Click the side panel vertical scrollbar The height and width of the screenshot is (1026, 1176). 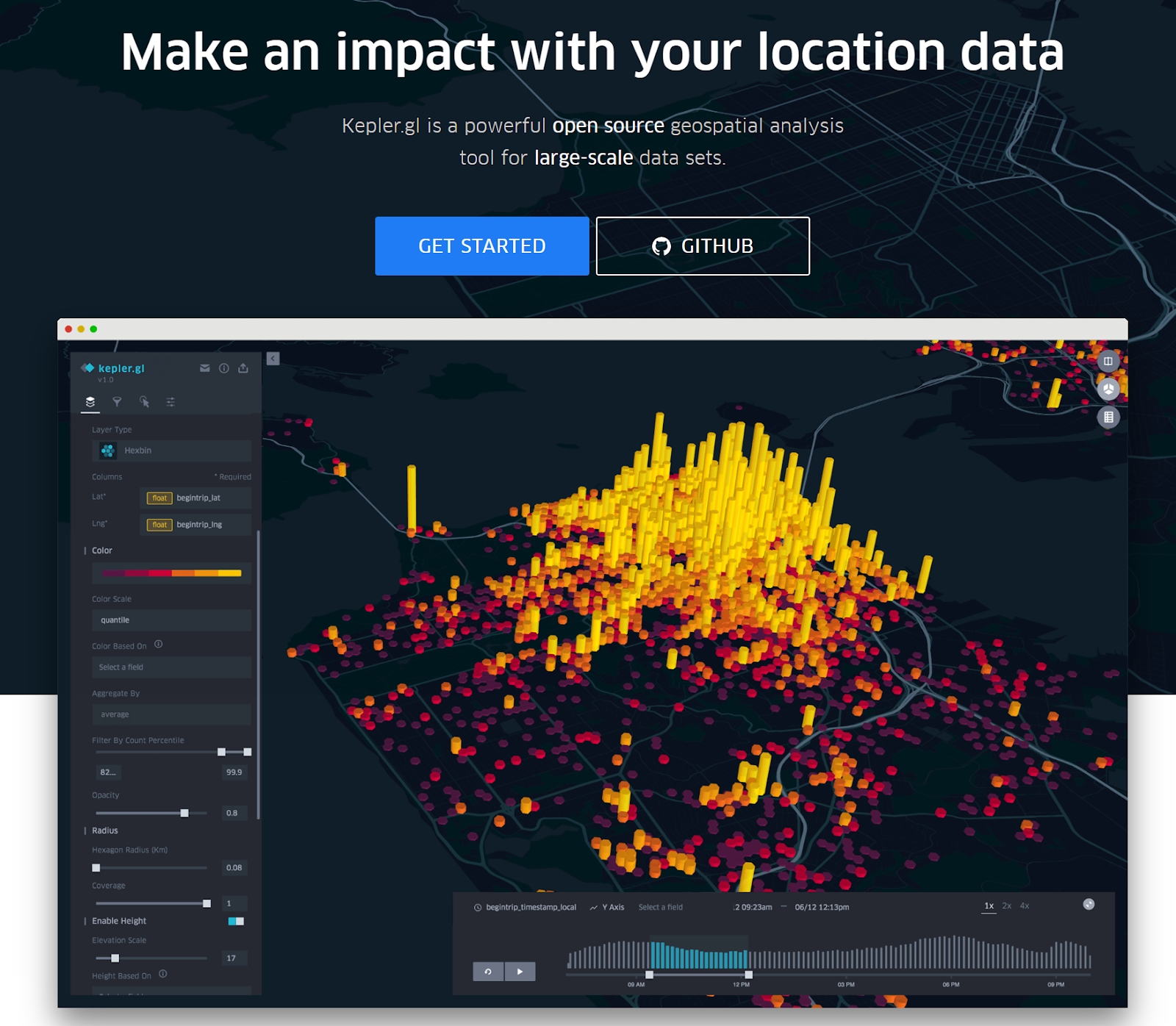[258, 675]
